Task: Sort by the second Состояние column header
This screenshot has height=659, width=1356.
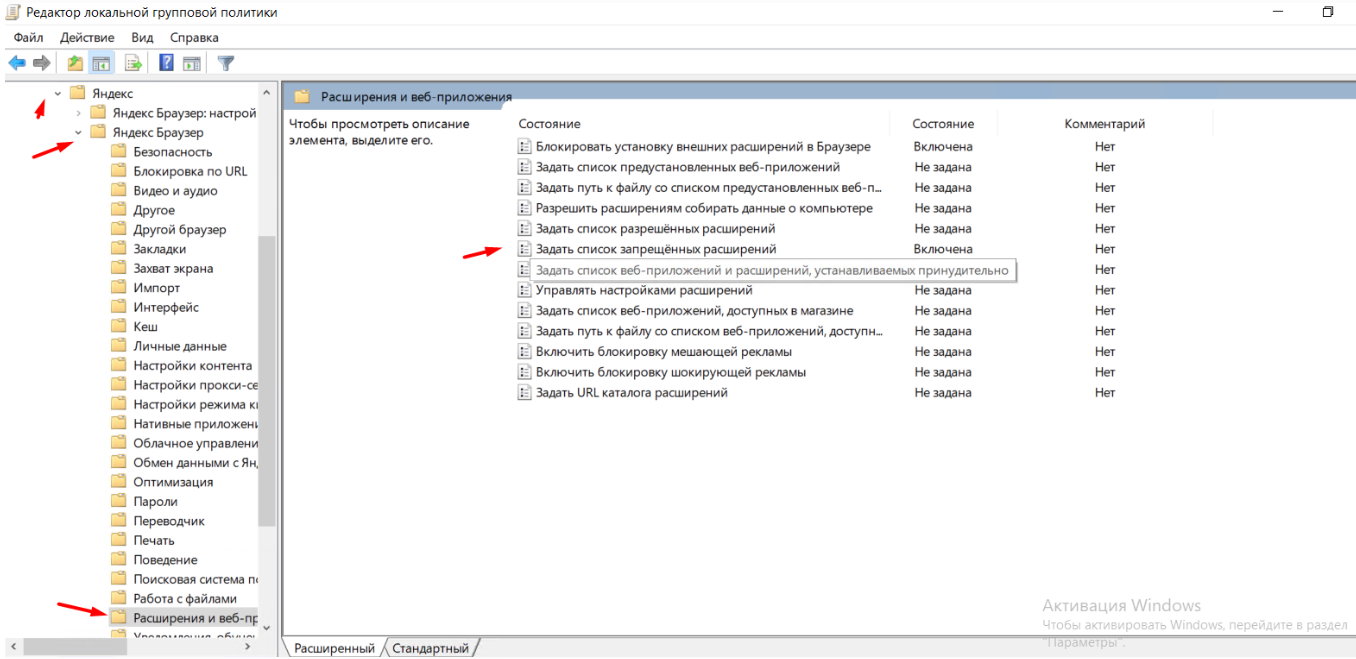Action: click(x=942, y=124)
